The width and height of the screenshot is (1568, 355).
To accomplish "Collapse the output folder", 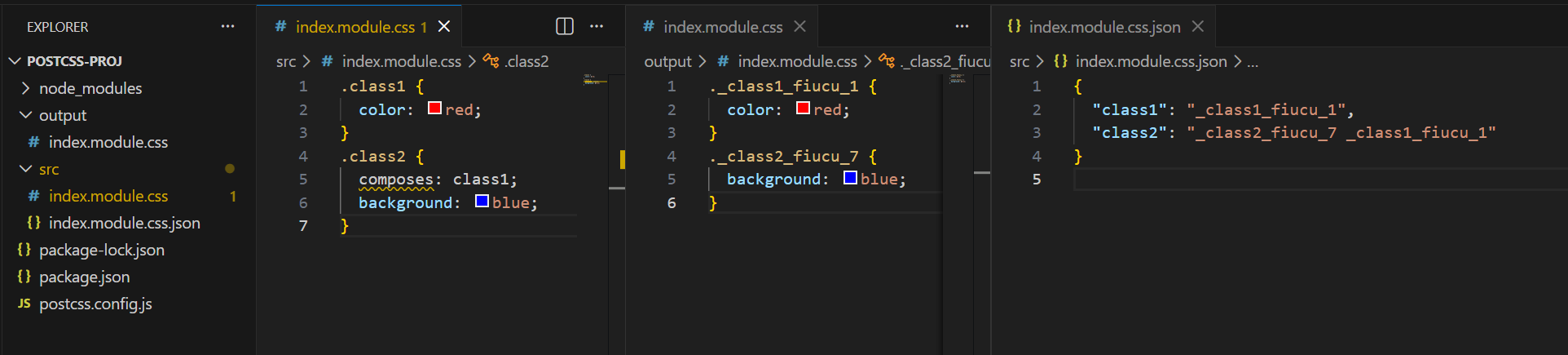I will 26,115.
